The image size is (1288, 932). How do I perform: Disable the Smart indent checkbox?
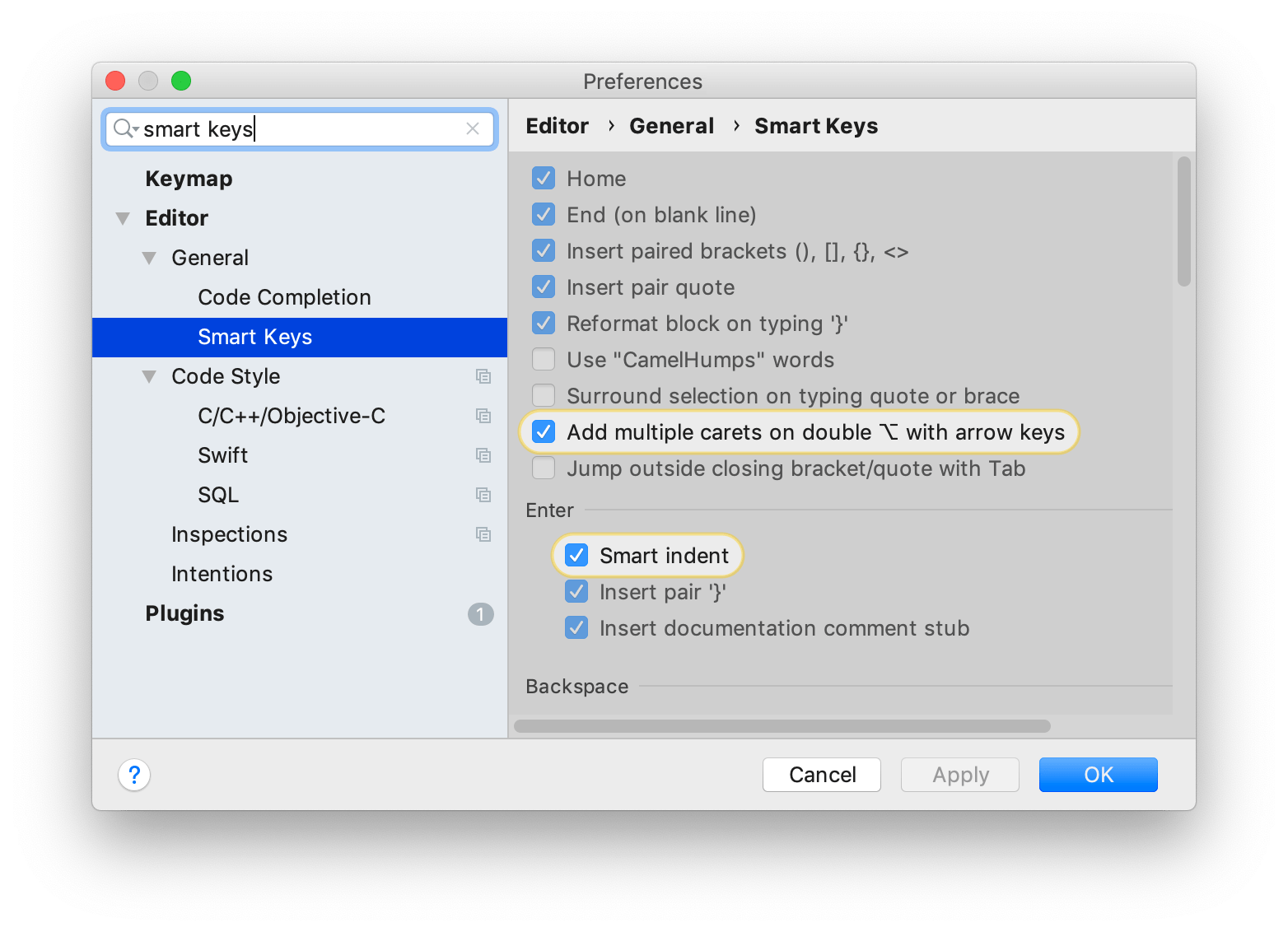(576, 556)
